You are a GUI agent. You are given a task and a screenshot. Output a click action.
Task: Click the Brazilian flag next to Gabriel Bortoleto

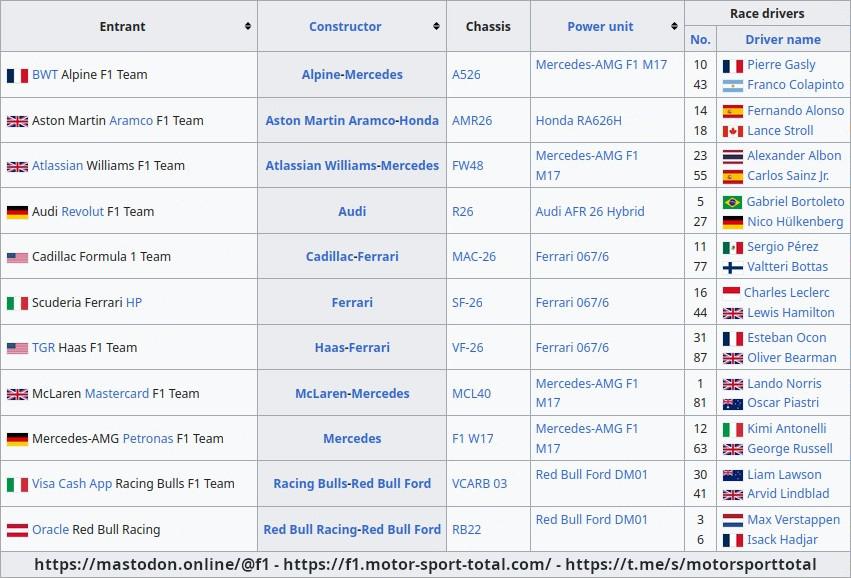coord(732,202)
